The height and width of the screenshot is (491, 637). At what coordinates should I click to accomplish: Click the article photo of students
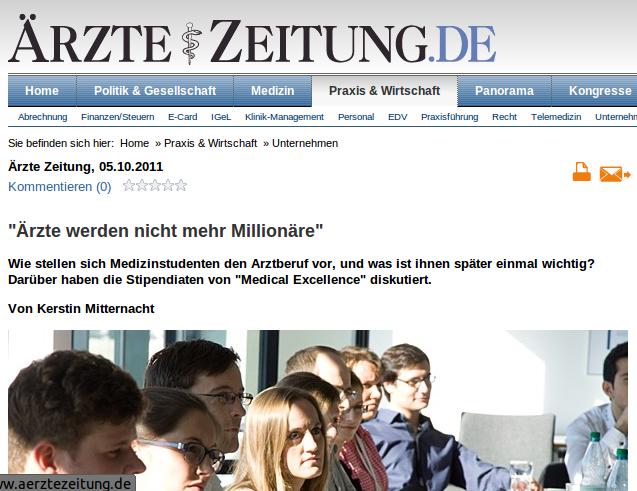pyautogui.click(x=318, y=410)
